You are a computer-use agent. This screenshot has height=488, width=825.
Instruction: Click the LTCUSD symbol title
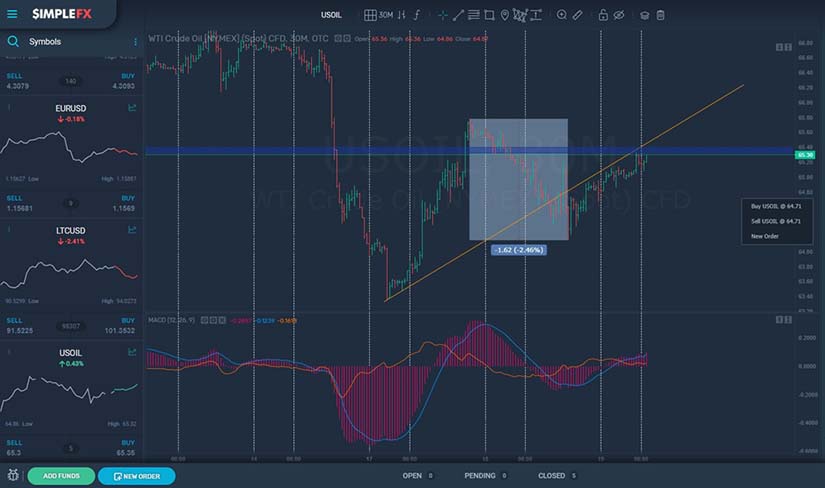point(71,231)
